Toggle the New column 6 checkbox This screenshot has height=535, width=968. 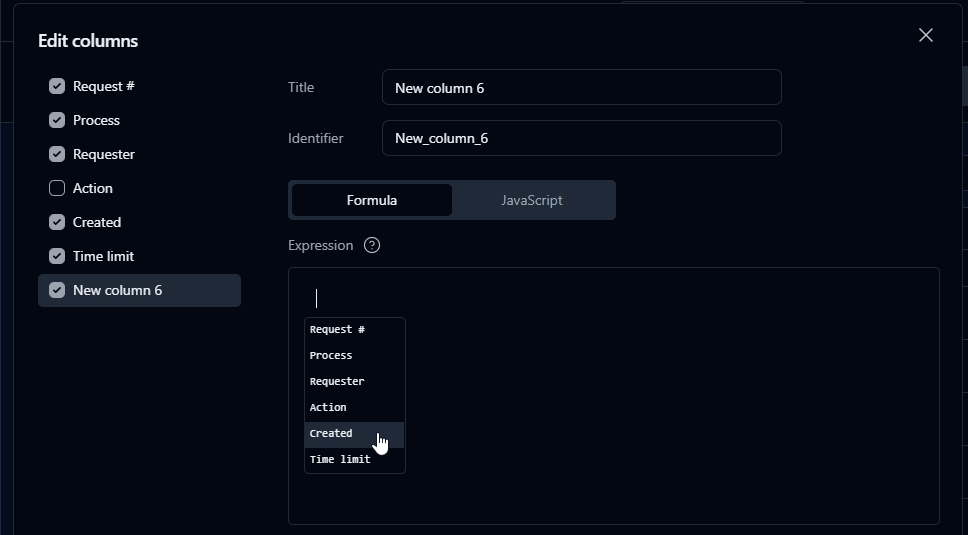(x=57, y=290)
